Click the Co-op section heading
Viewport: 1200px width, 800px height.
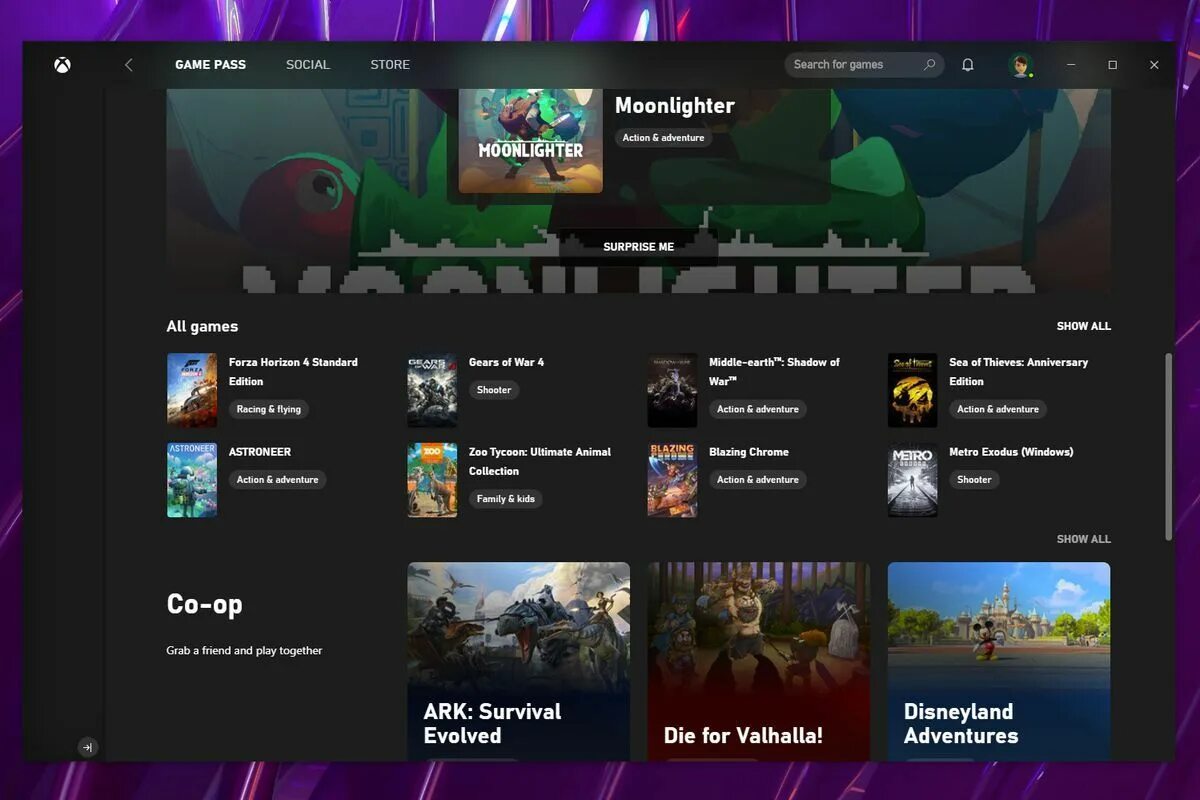(204, 604)
